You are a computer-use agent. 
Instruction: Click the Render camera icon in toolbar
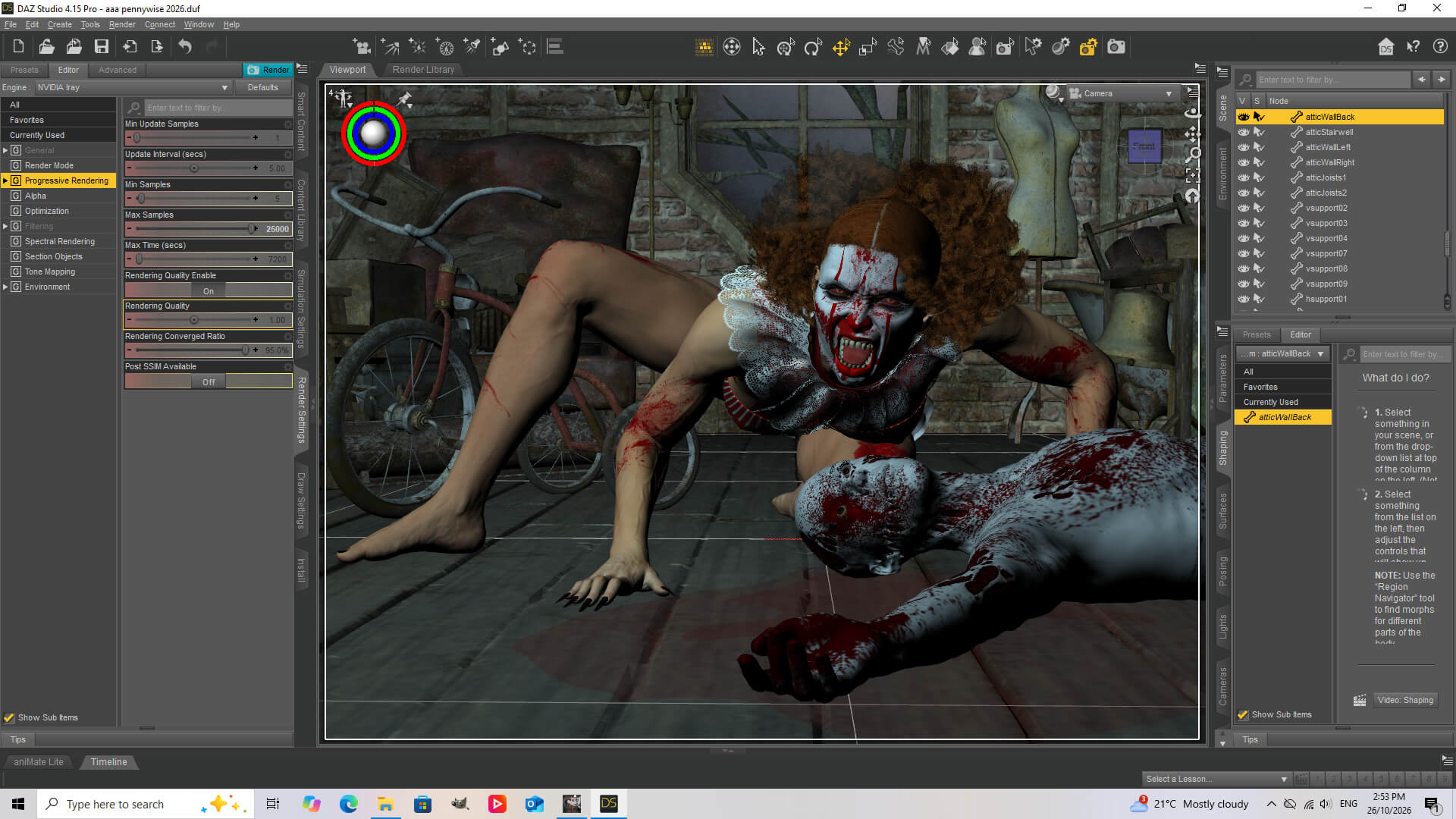[x=1116, y=47]
